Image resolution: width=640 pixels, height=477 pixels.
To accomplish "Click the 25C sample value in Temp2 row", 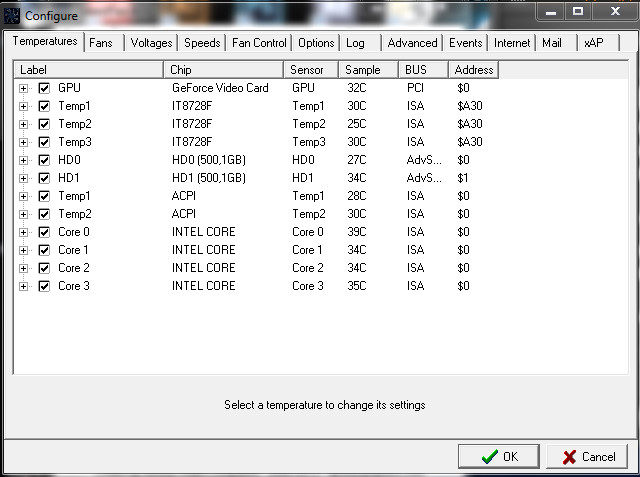I will tap(357, 124).
